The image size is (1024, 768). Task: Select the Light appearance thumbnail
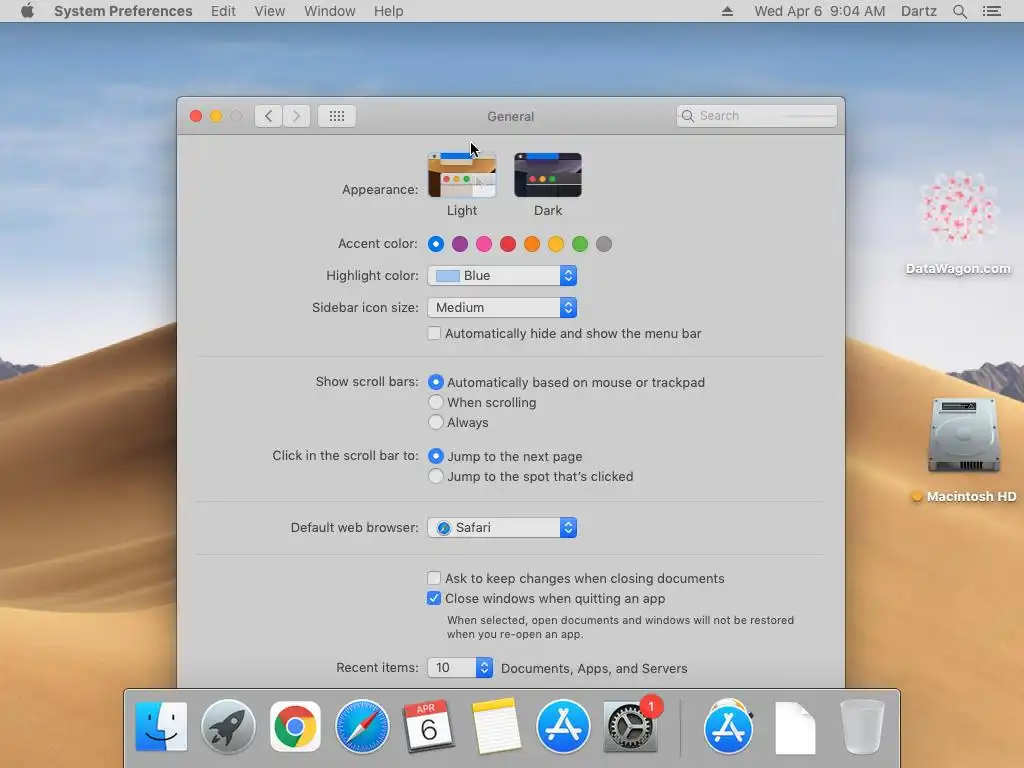(462, 175)
